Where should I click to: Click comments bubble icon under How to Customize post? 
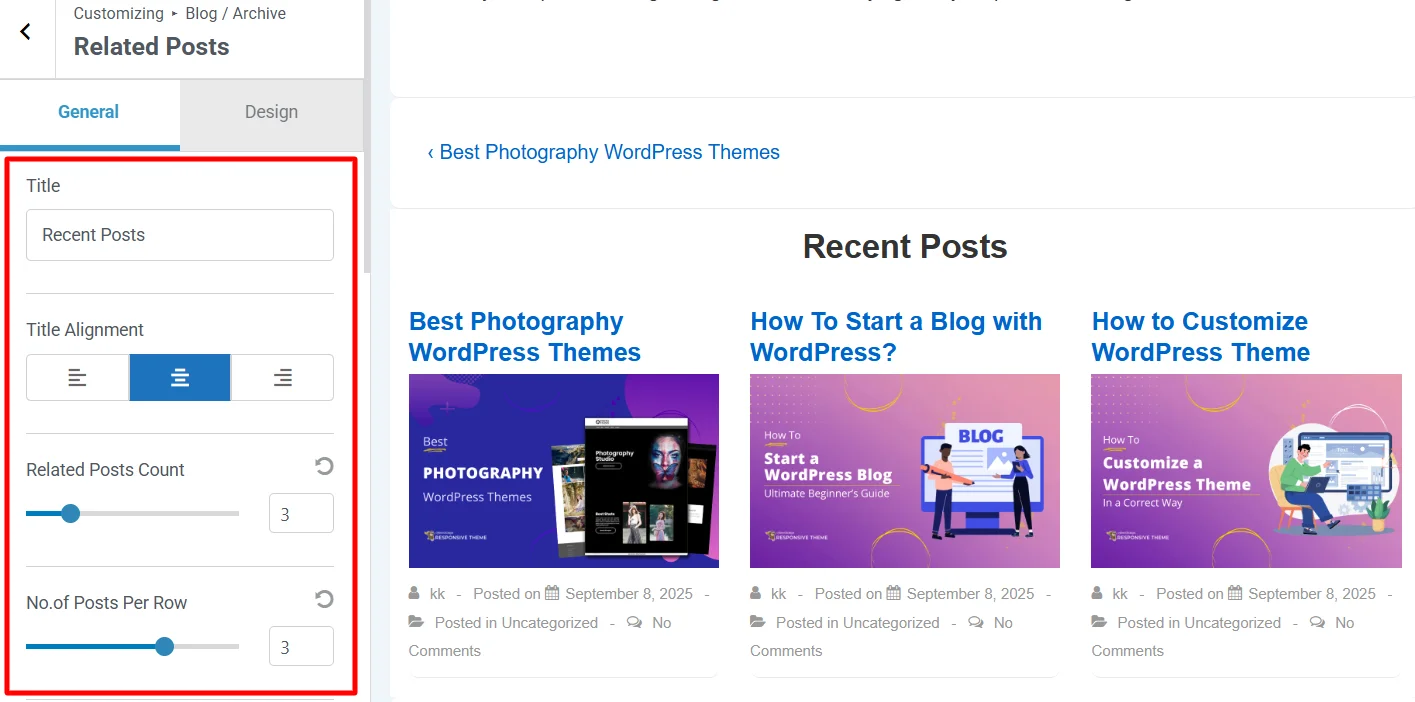coord(1317,622)
